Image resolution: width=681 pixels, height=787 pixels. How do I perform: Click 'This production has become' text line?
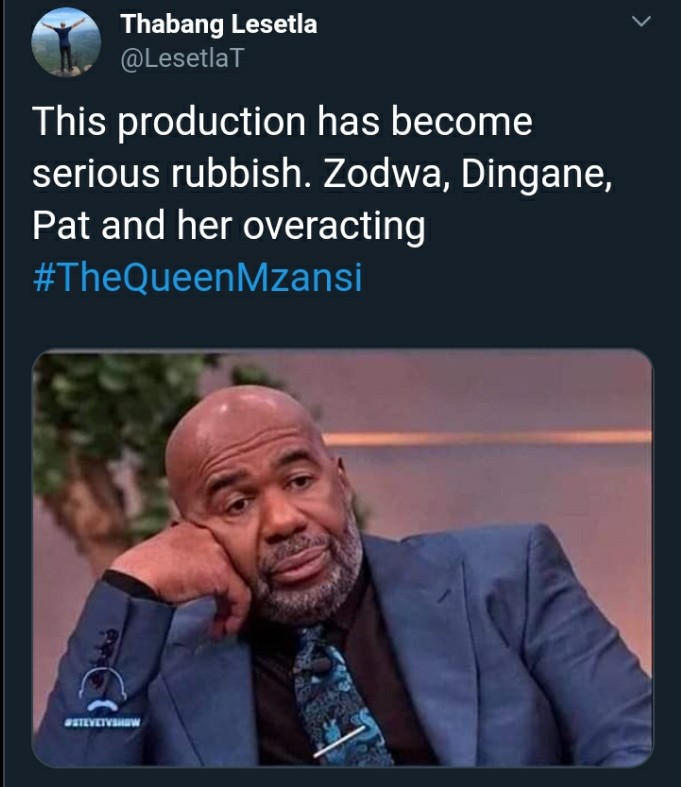[x=282, y=121]
